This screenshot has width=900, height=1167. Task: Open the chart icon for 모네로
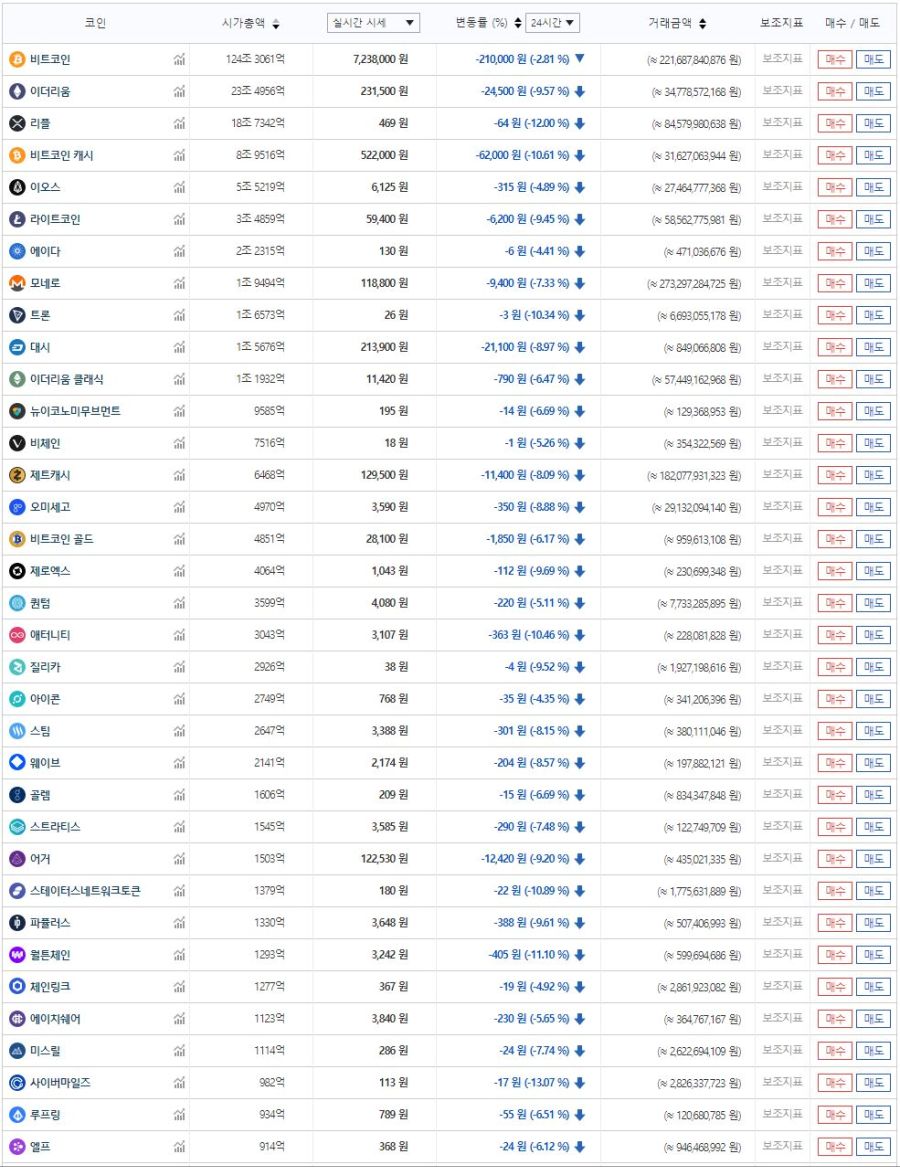179,284
